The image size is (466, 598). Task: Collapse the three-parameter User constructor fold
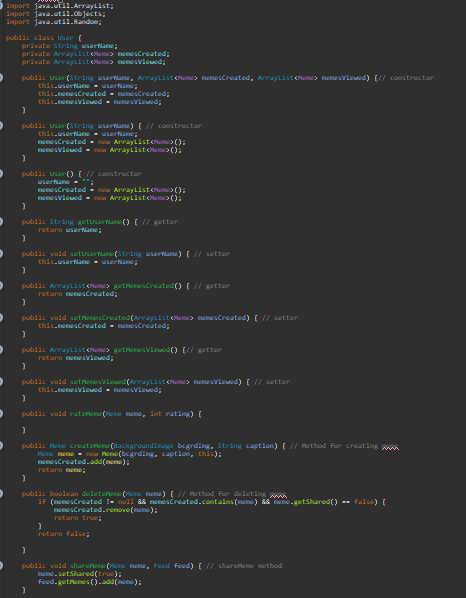click(1, 78)
